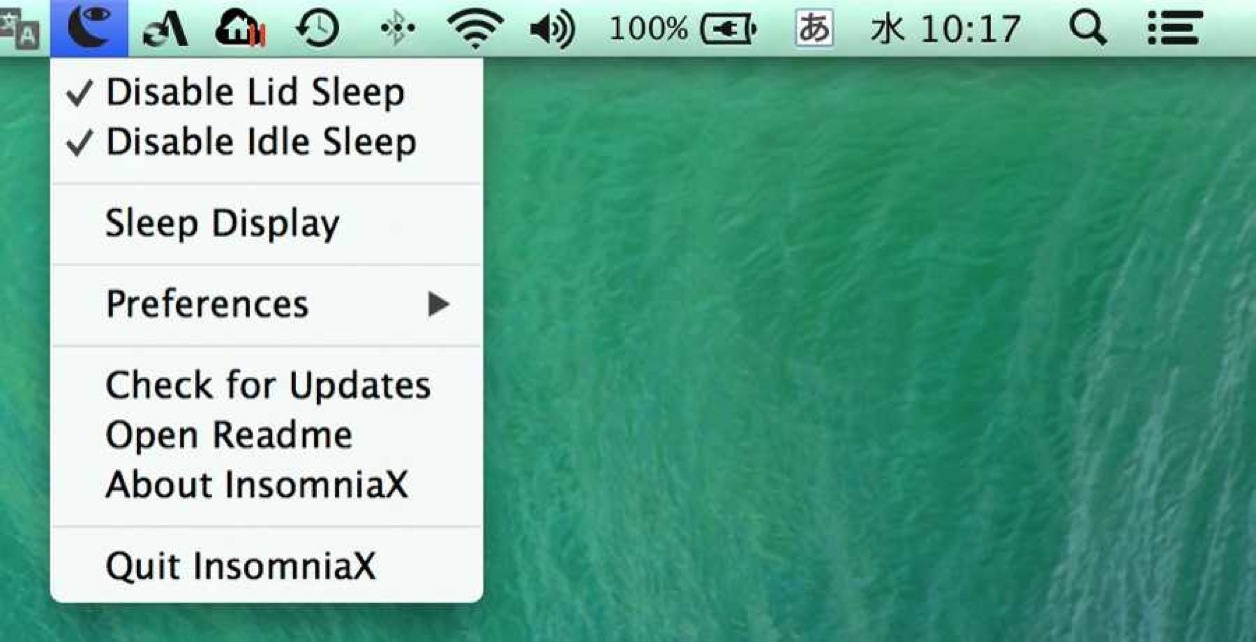Select Quit InsomniaX
The height and width of the screenshot is (642, 1256).
[x=266, y=566]
